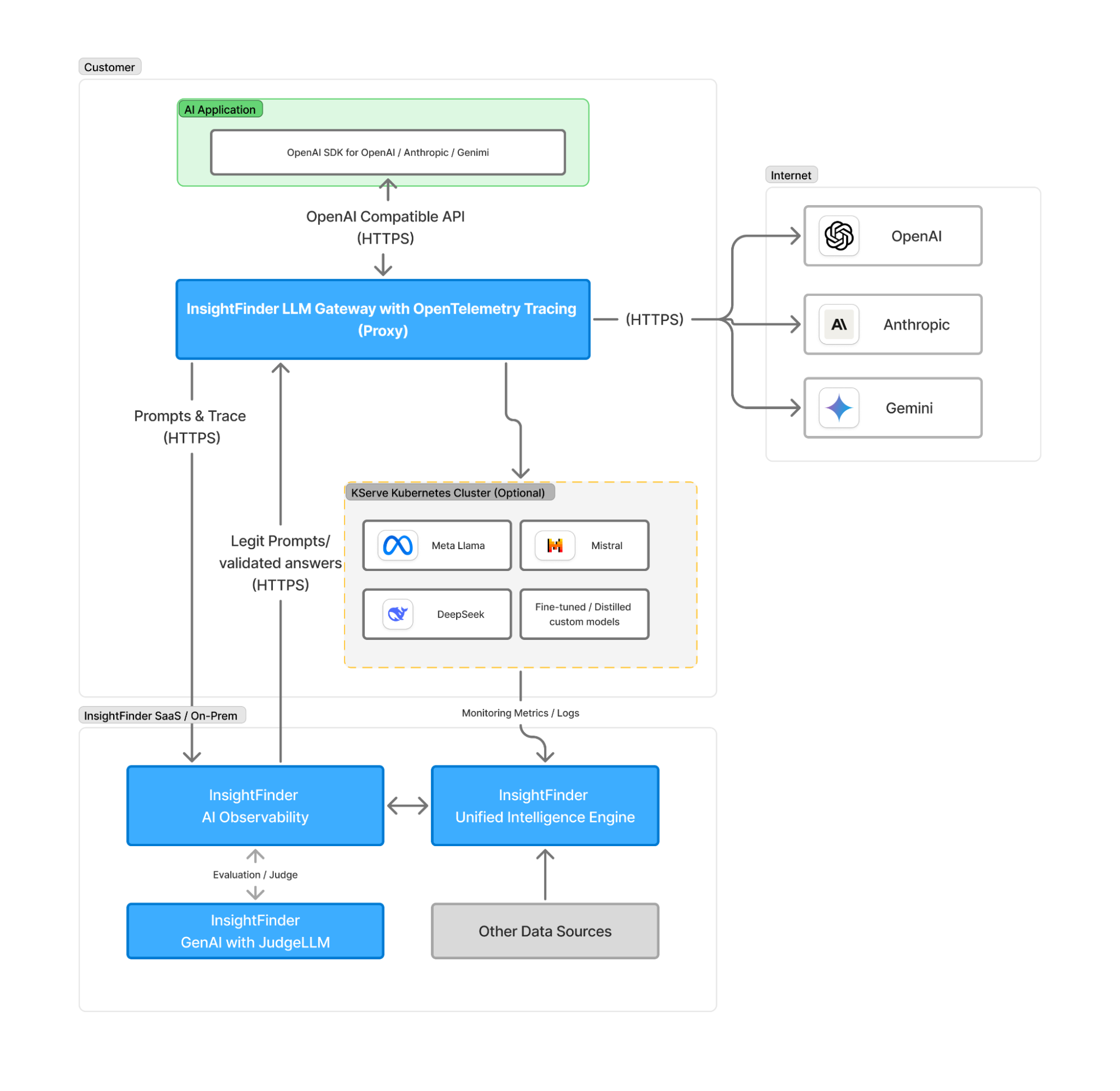Select the Customer group label
This screenshot has height=1091, width=1120.
tap(109, 67)
